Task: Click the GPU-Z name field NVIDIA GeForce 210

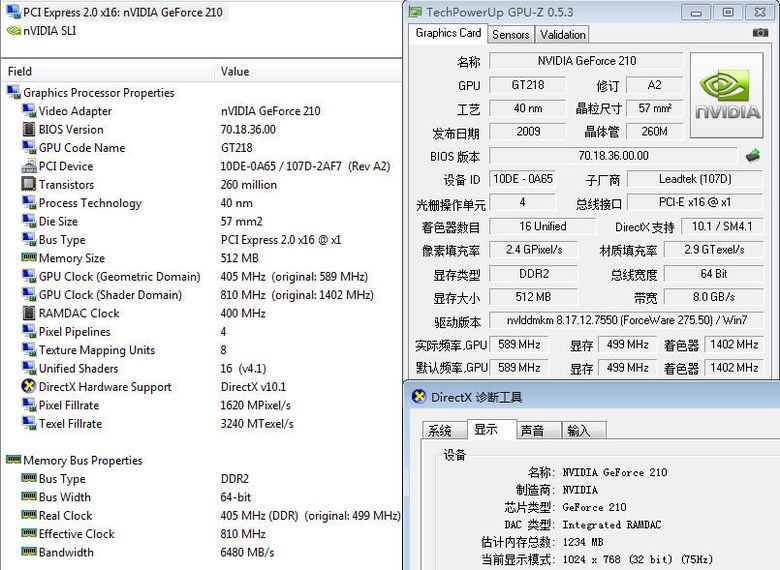Action: click(586, 61)
